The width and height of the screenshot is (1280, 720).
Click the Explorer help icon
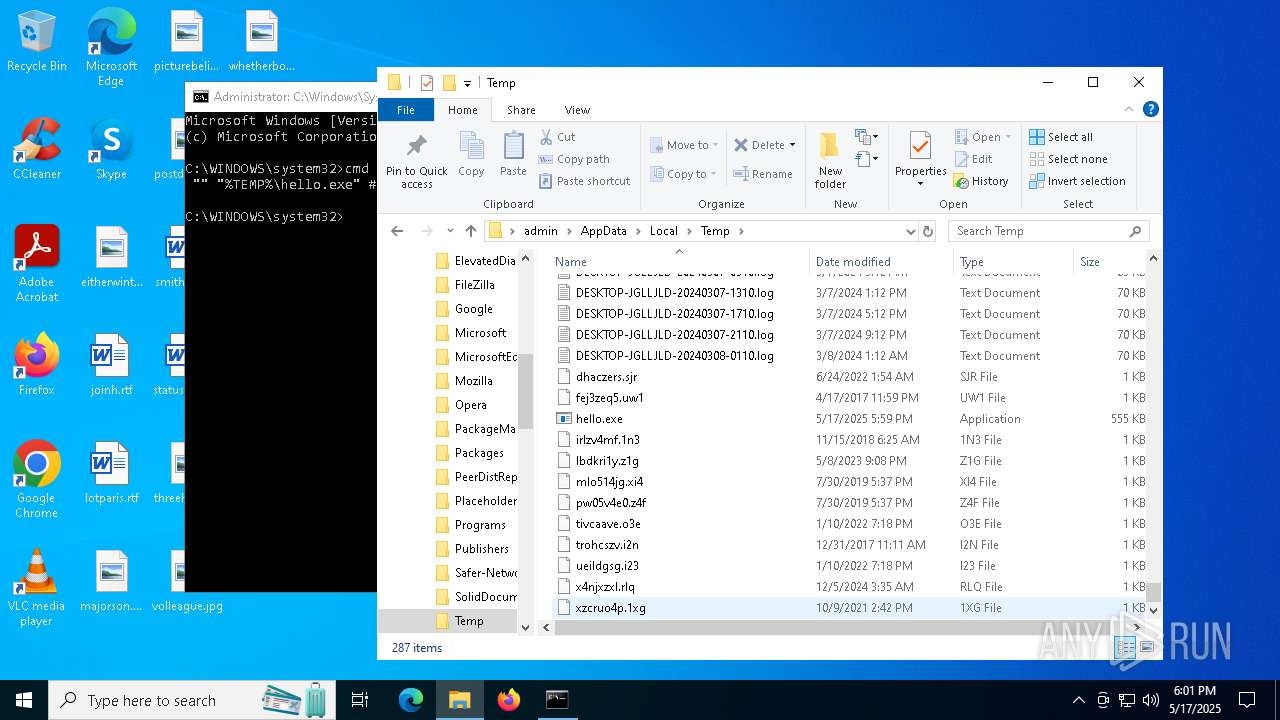point(1151,109)
